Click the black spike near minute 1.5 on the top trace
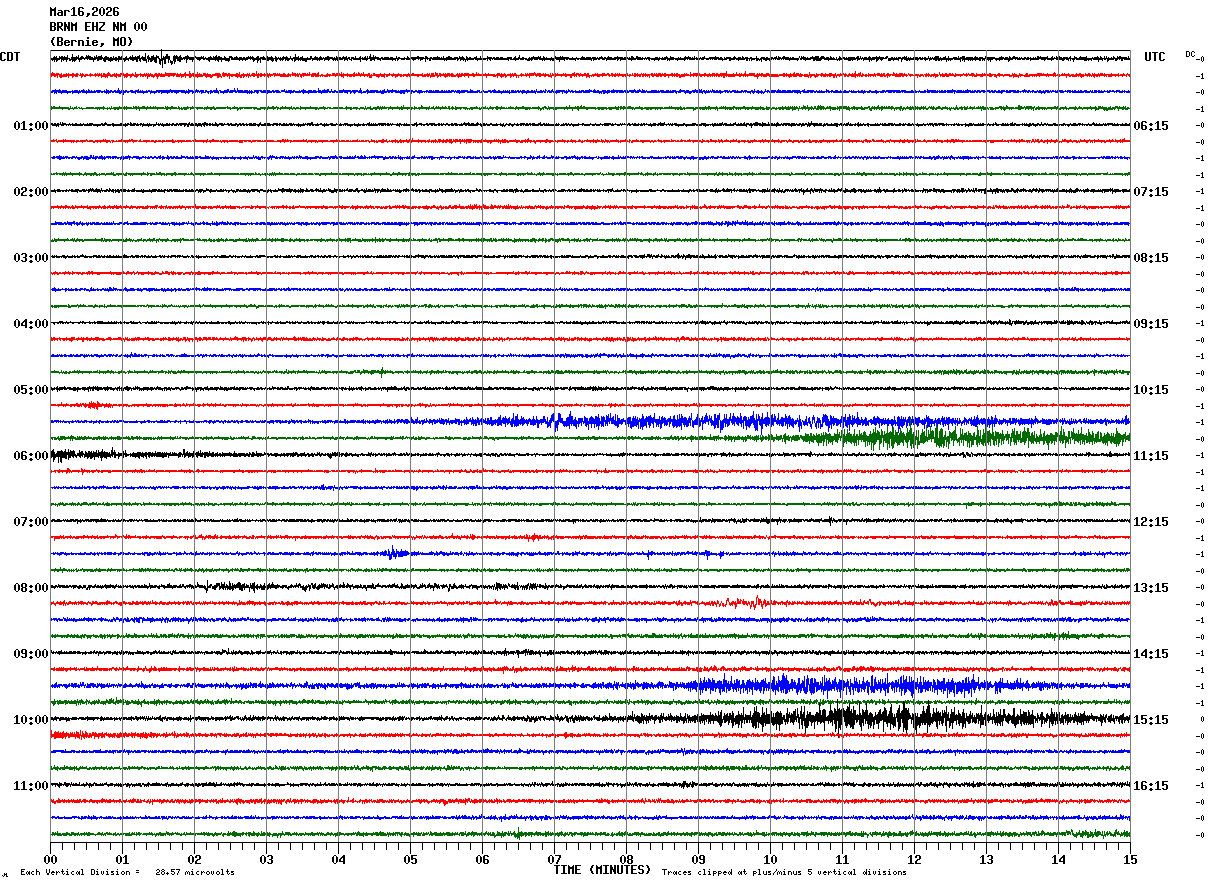 click(163, 58)
